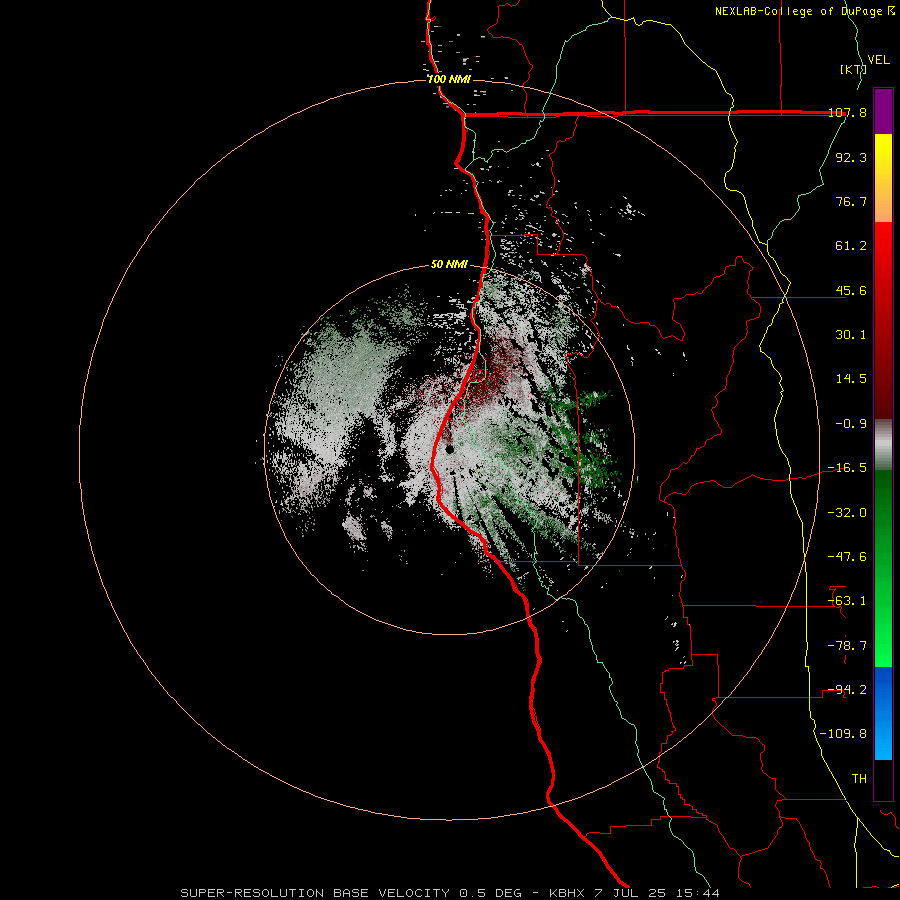Viewport: 900px width, 900px height.
Task: Select the 45.6 value on the velocity scale
Action: click(851, 290)
